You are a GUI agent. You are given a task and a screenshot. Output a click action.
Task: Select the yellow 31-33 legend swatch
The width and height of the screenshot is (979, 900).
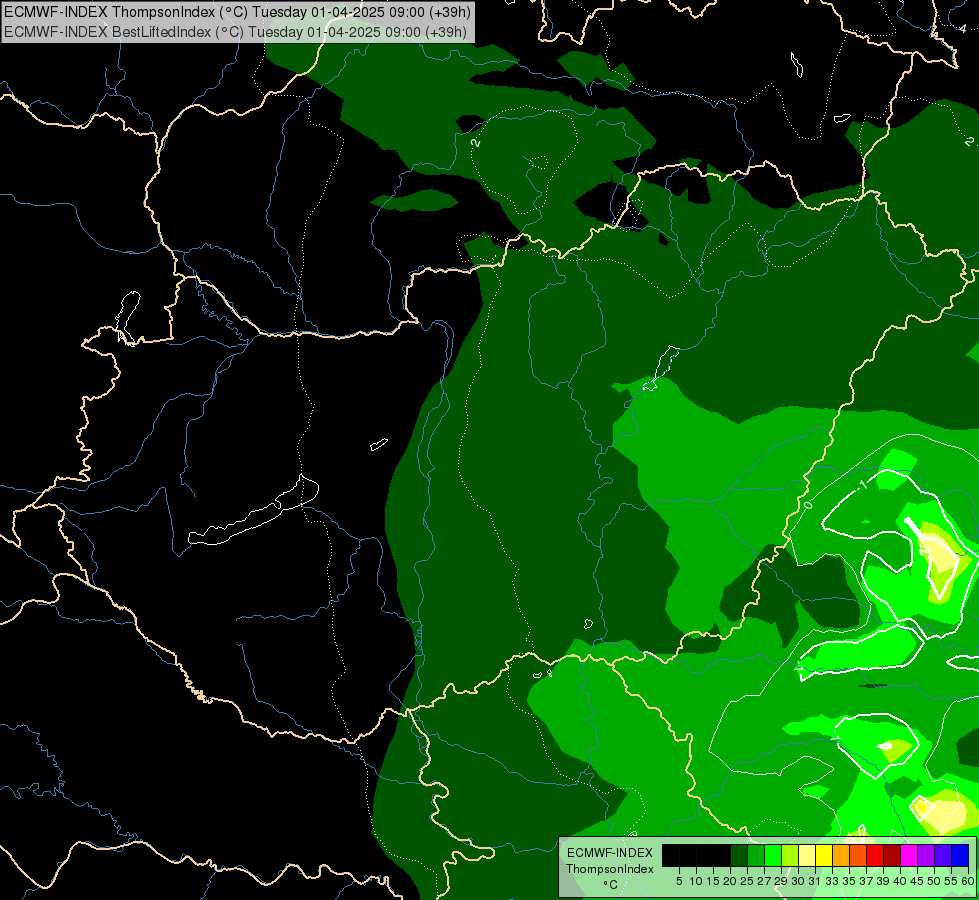click(x=824, y=856)
